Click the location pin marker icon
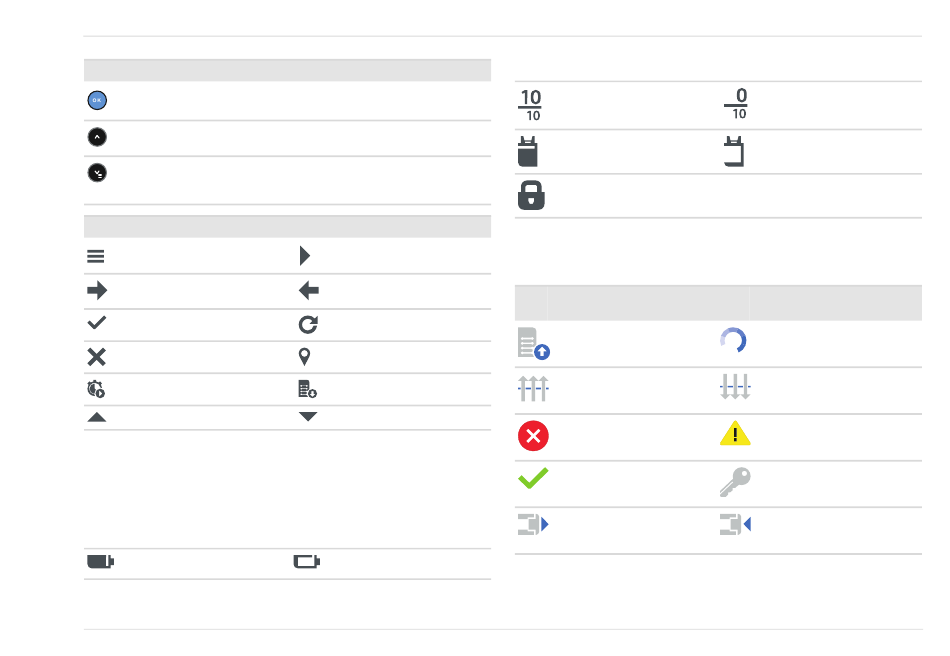This screenshot has width=950, height=656. [x=305, y=357]
